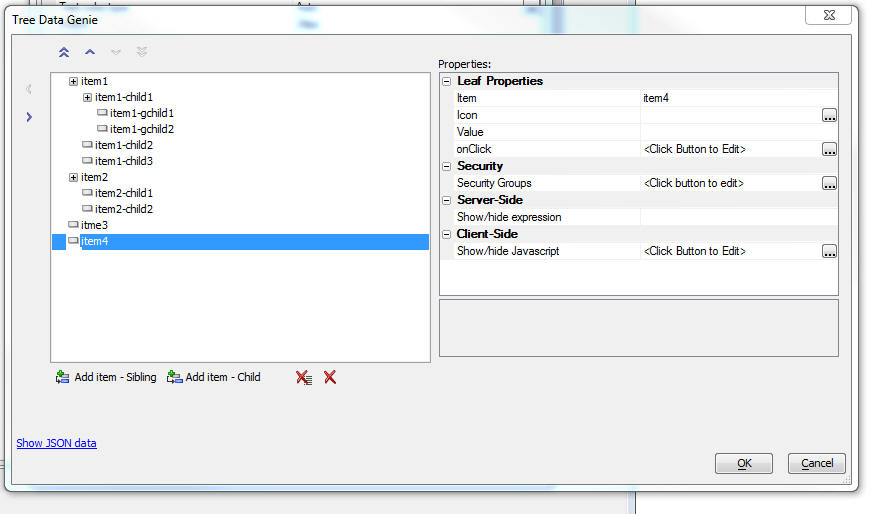This screenshot has height=514, width=874.
Task: Click red X with lines delete-all icon
Action: (304, 377)
